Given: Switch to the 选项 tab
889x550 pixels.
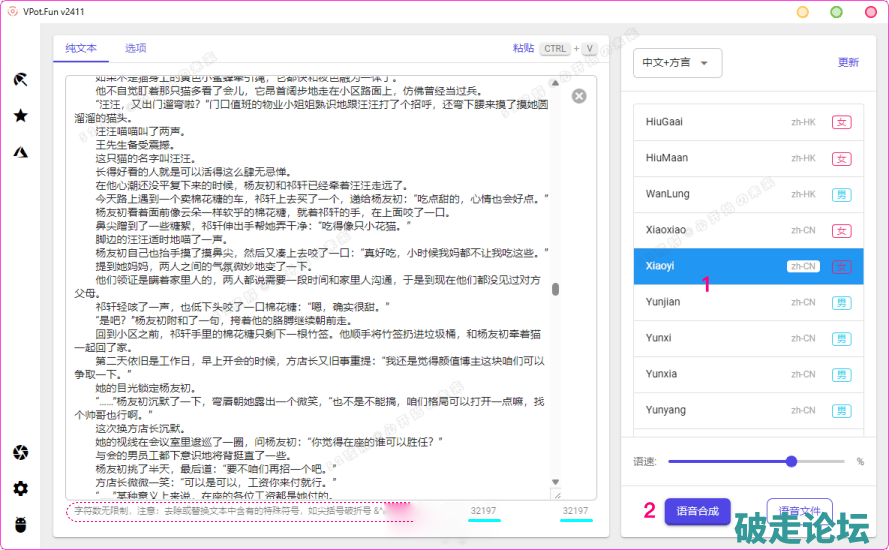Looking at the screenshot, I should coord(136,48).
